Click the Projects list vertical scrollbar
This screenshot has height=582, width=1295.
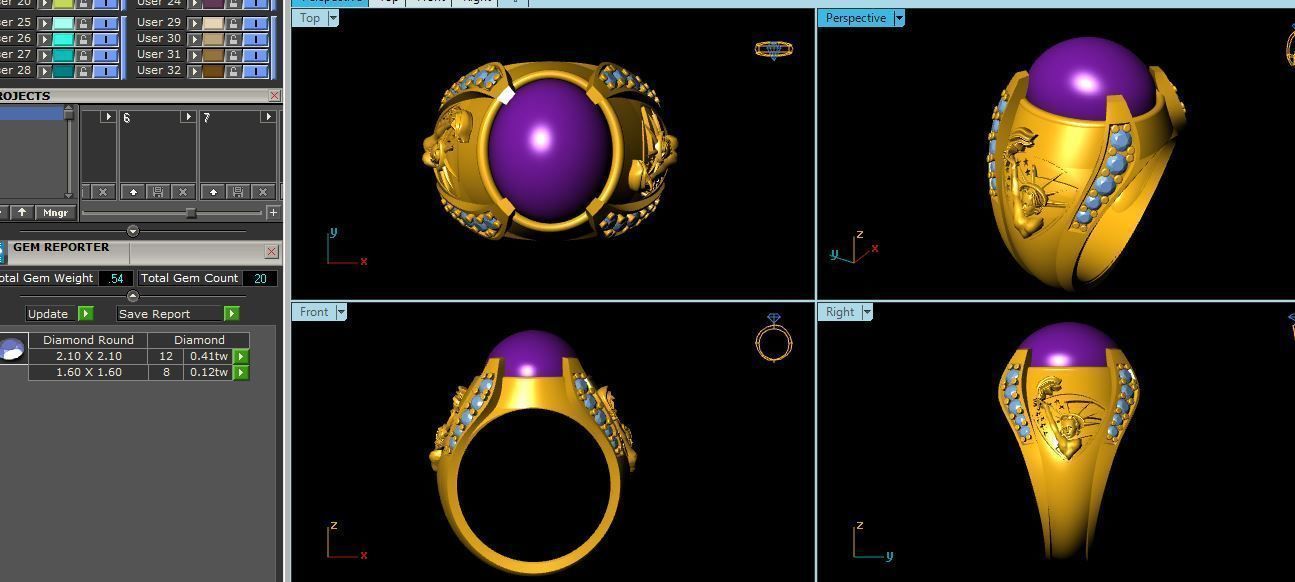click(69, 151)
